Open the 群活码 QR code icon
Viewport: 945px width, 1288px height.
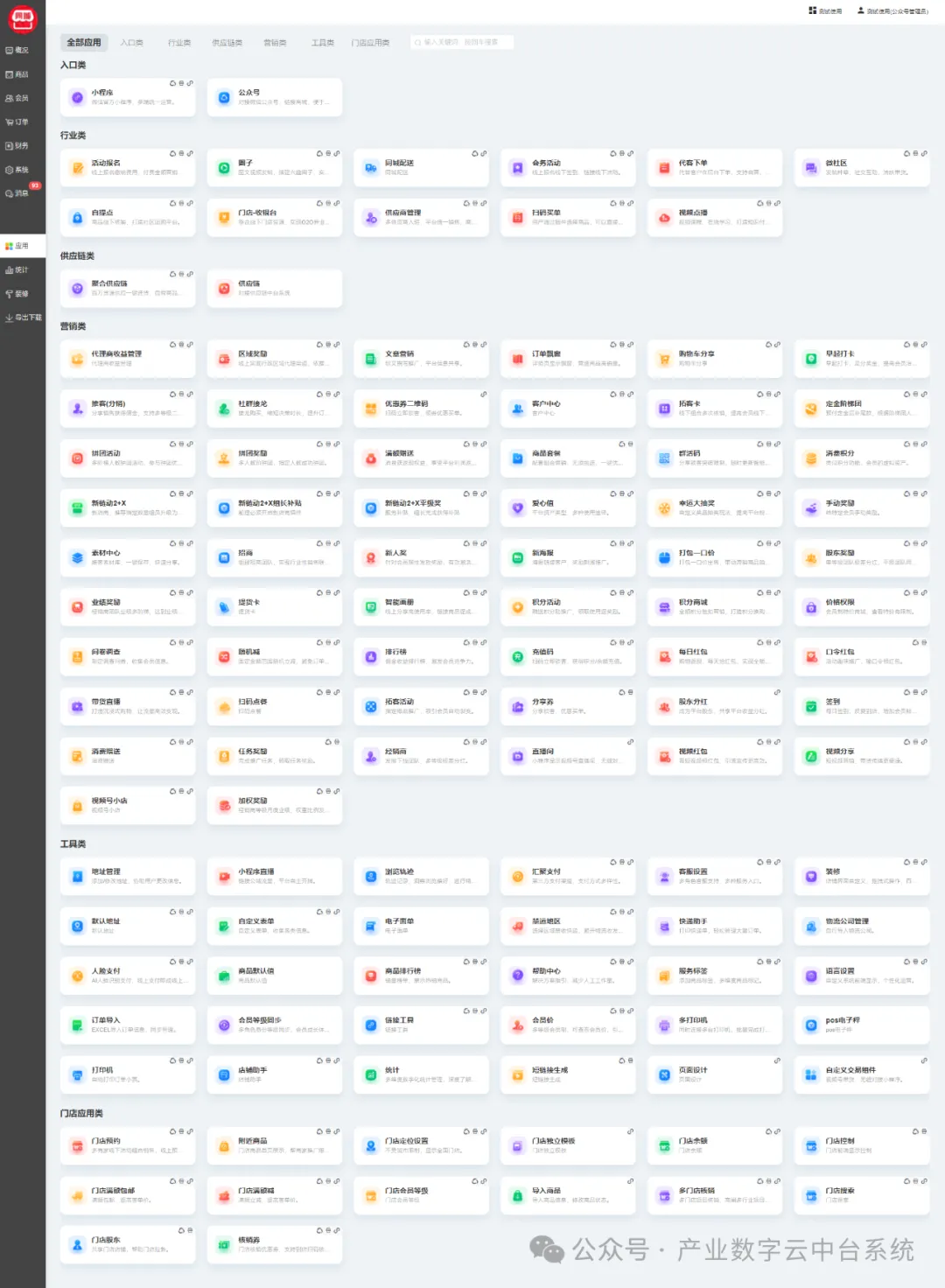(x=664, y=458)
